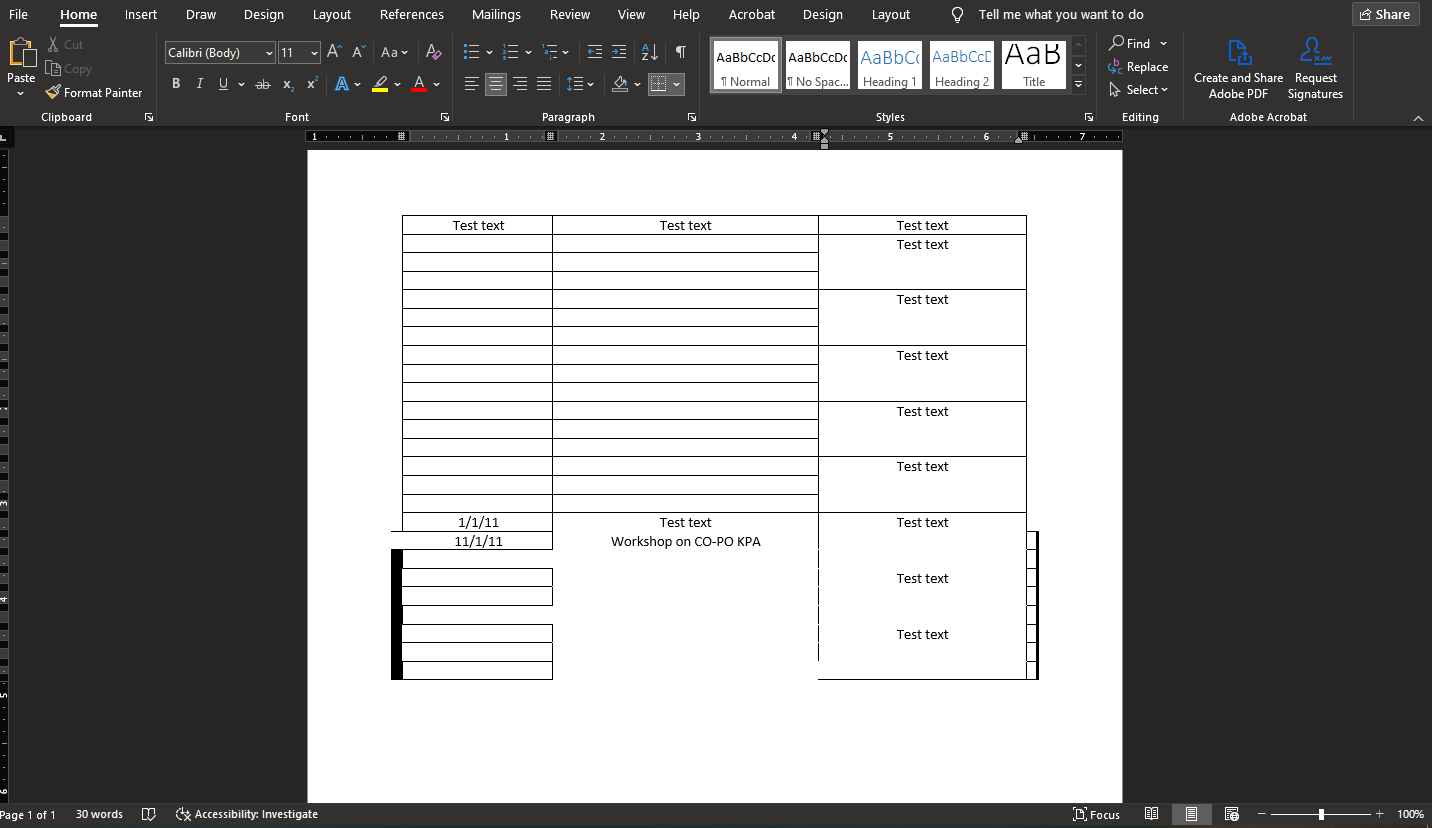Viewport: 1432px width, 828px height.
Task: Apply superscript formatting
Action: pyautogui.click(x=312, y=84)
